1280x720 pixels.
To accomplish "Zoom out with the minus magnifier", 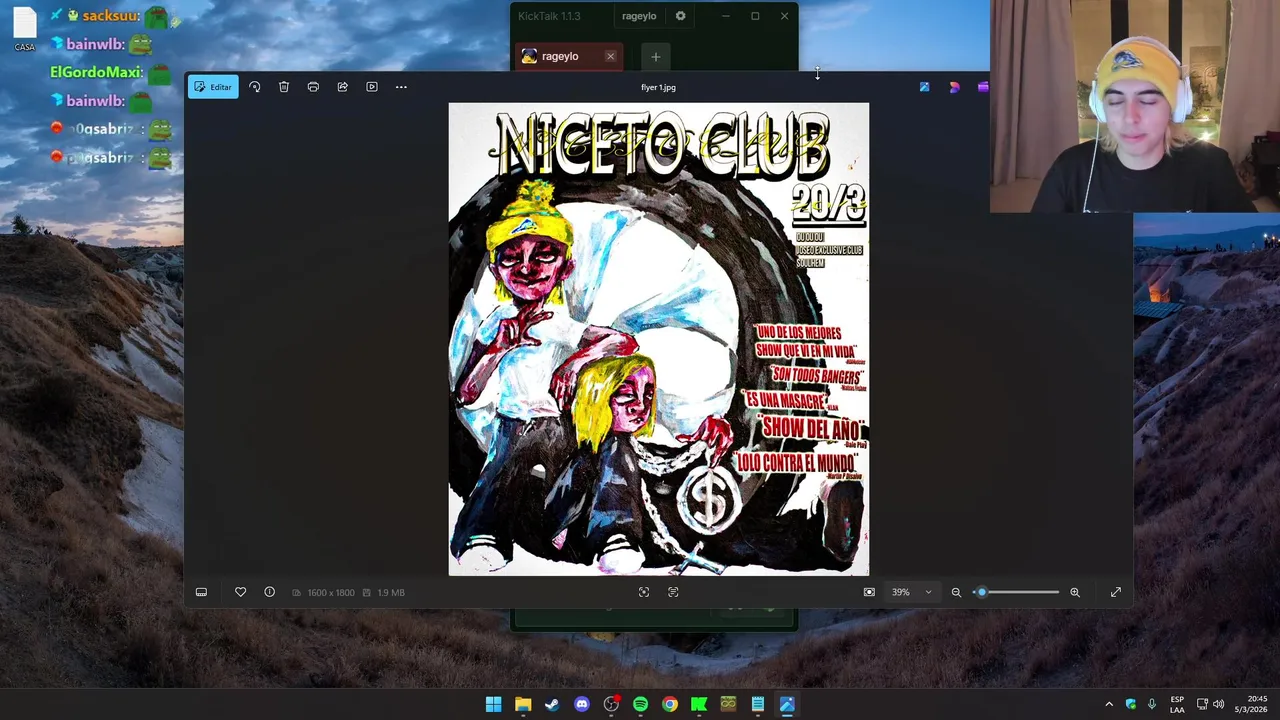I will 956,592.
